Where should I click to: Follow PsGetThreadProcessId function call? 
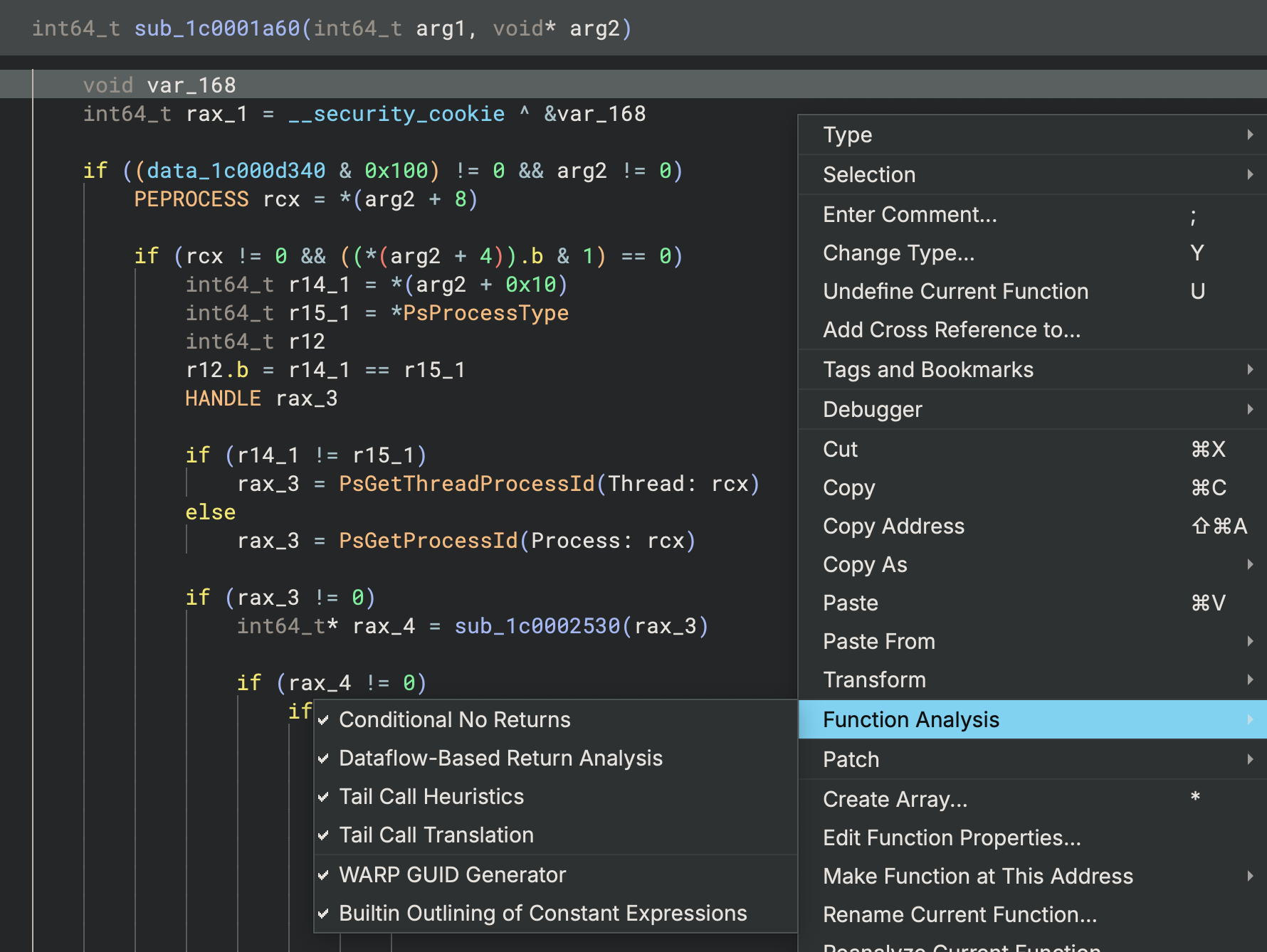point(467,484)
